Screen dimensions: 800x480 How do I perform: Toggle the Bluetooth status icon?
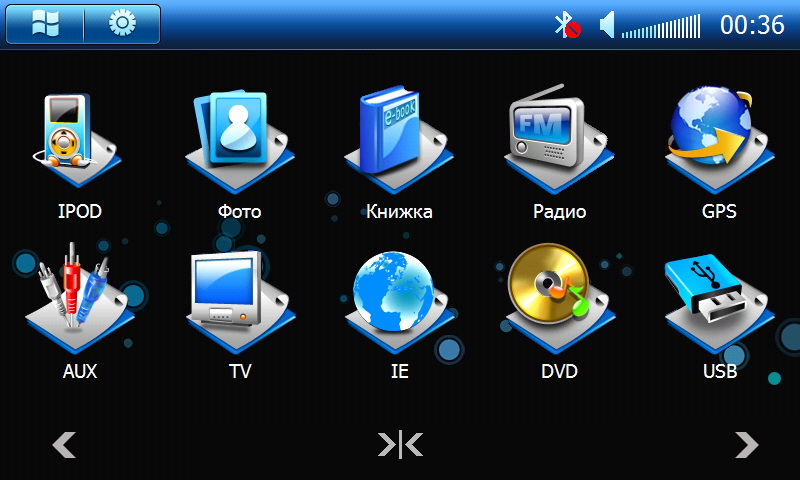point(567,25)
